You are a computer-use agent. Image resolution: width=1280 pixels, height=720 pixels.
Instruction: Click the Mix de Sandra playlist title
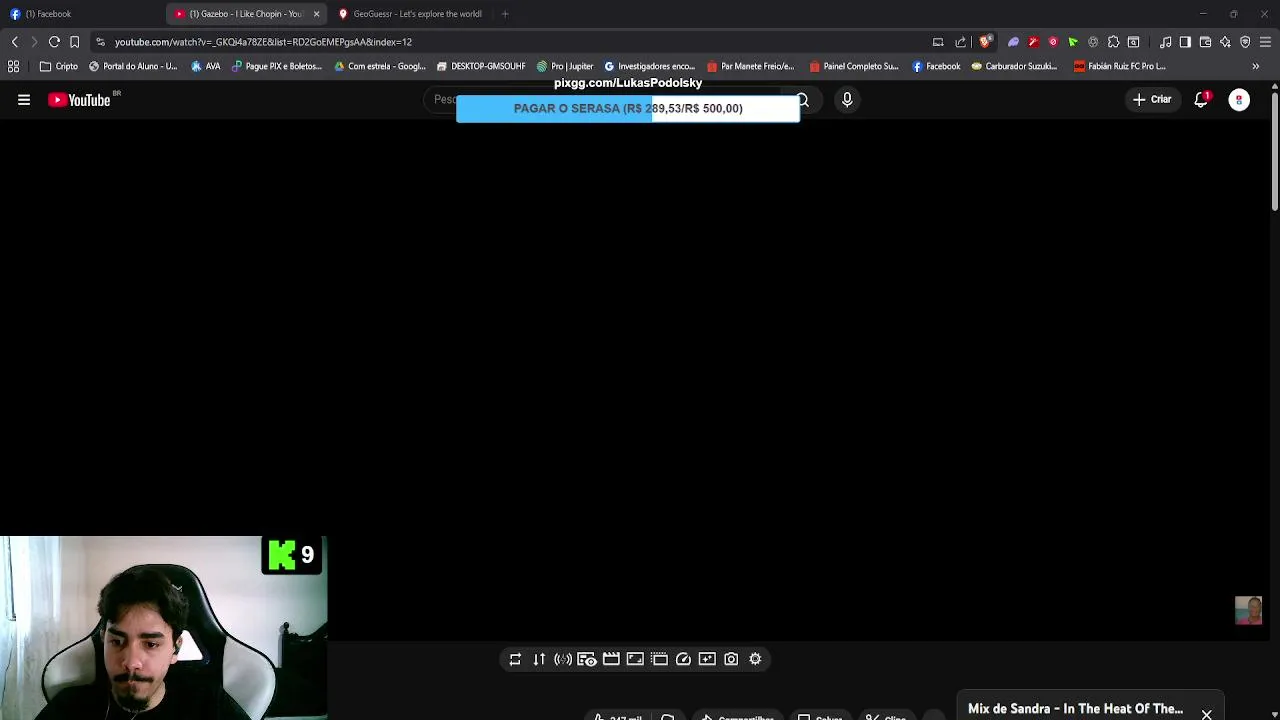[x=1075, y=709]
